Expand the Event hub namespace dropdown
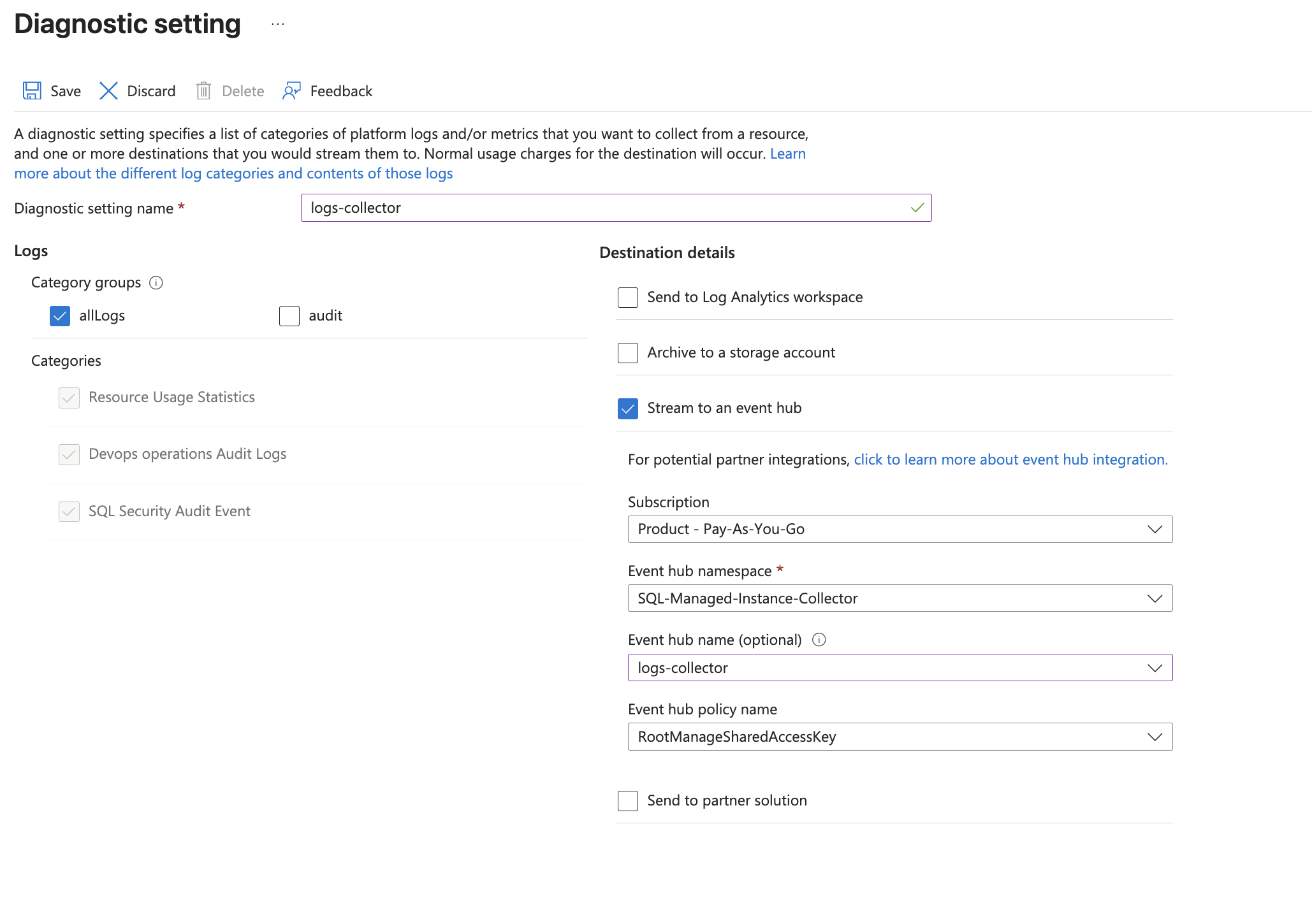The width and height of the screenshot is (1312, 924). coord(900,598)
